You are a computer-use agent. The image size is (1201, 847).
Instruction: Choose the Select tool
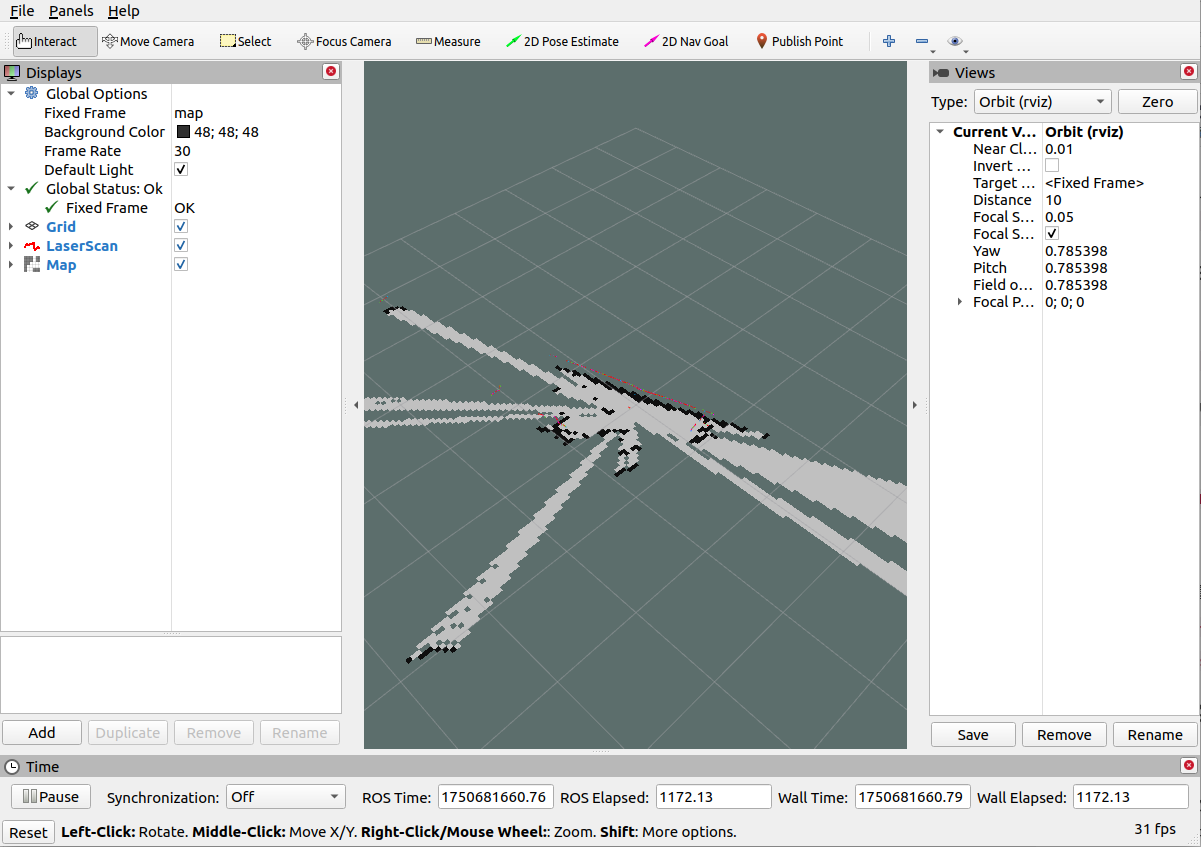(x=246, y=41)
